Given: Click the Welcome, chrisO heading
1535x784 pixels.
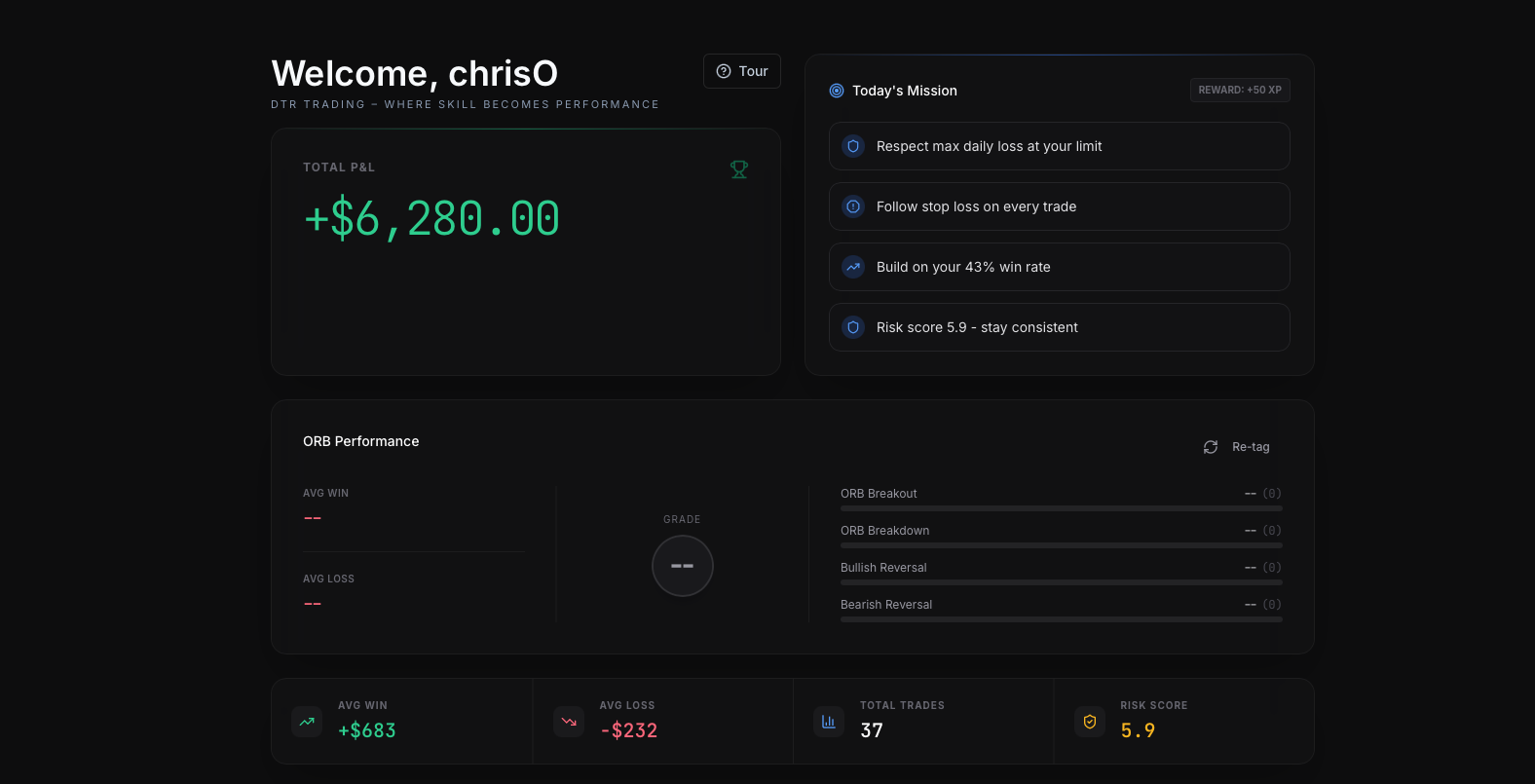Looking at the screenshot, I should [x=415, y=73].
